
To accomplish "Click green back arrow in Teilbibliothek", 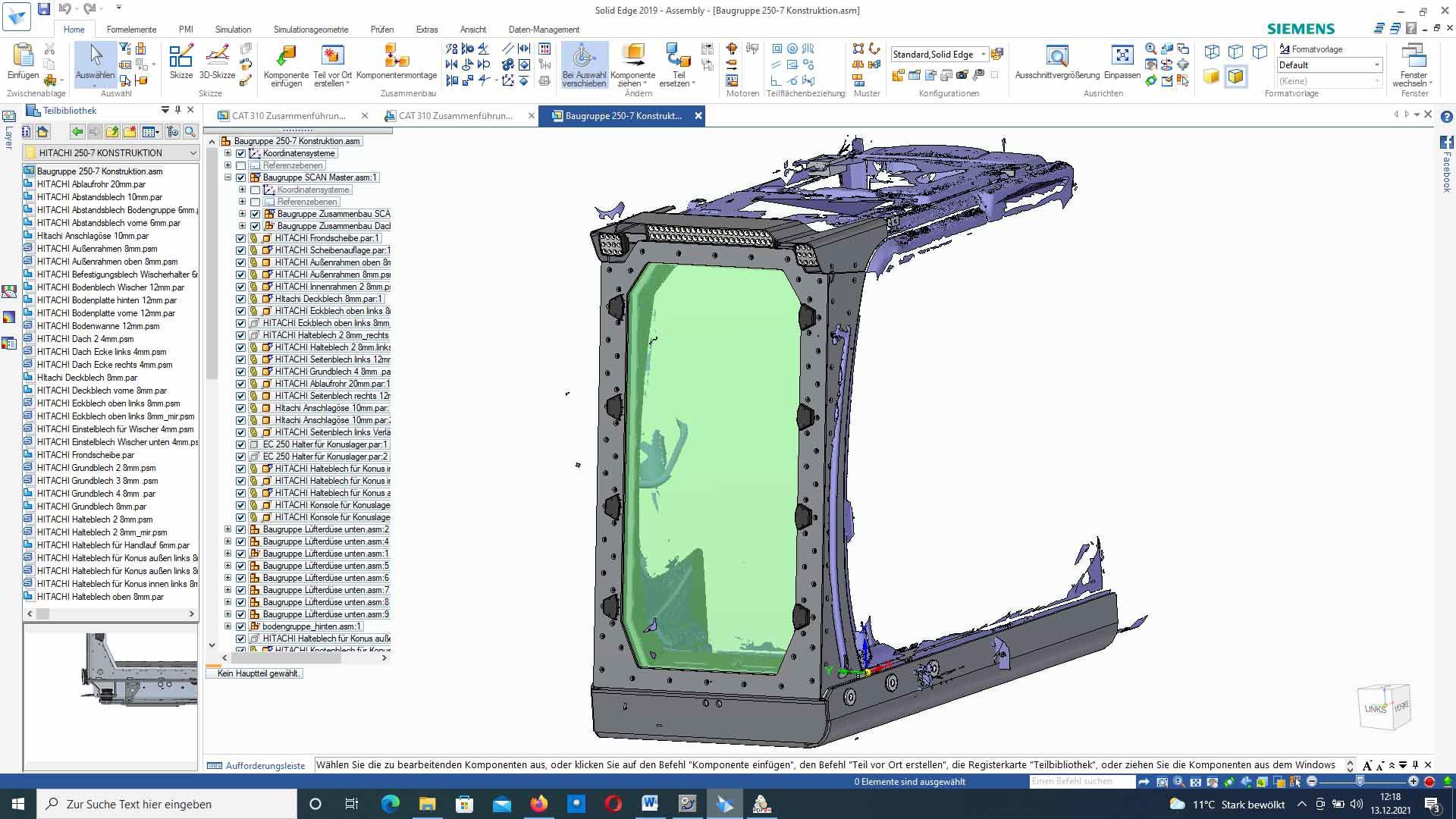I will click(77, 132).
